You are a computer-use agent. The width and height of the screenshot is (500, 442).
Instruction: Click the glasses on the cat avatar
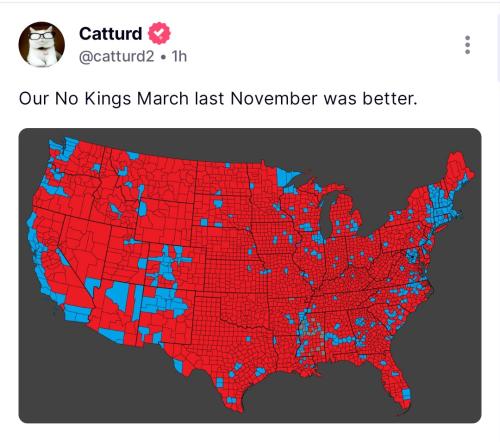41,36
